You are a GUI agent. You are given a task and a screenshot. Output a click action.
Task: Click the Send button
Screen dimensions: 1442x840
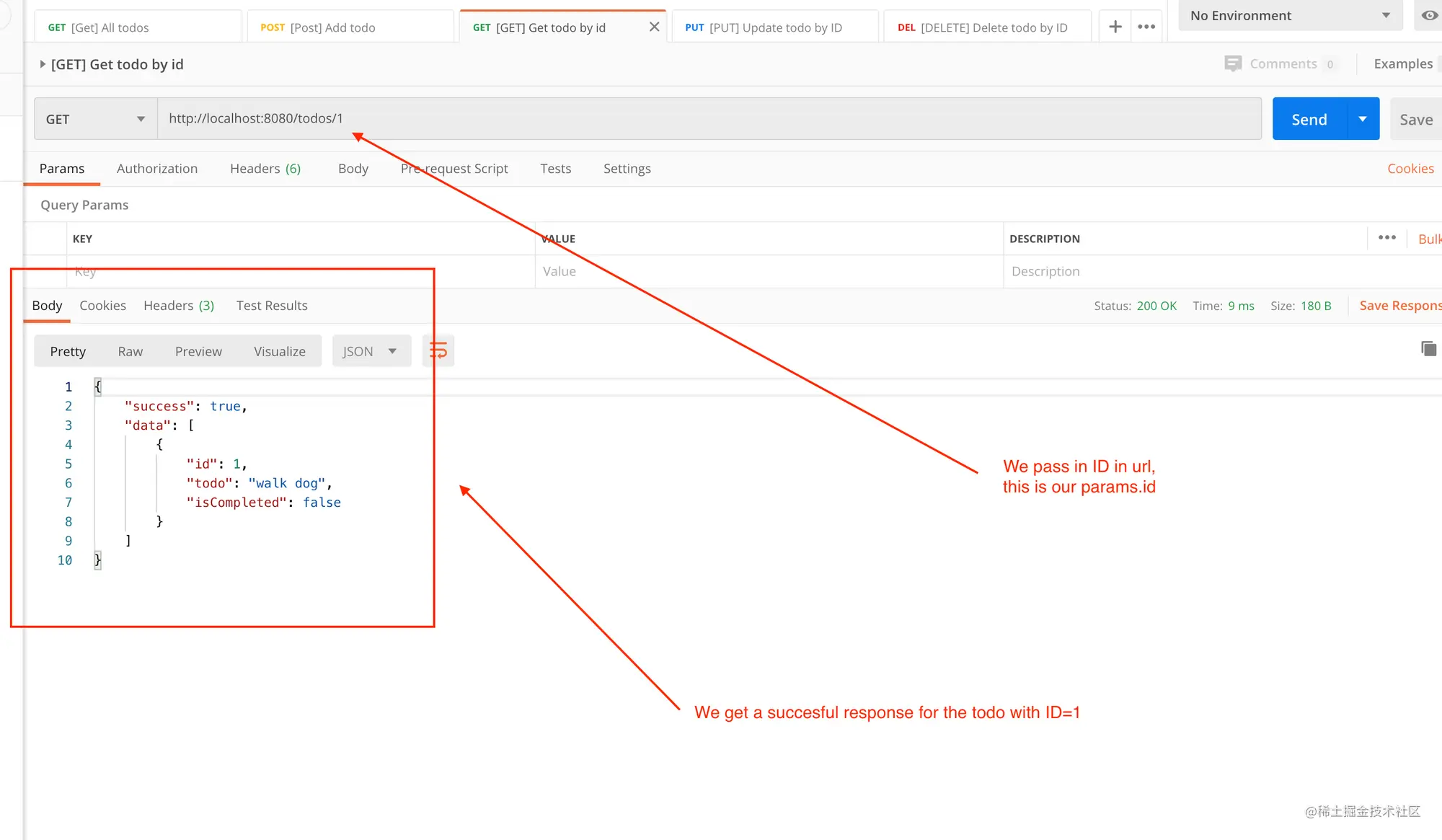click(1309, 119)
